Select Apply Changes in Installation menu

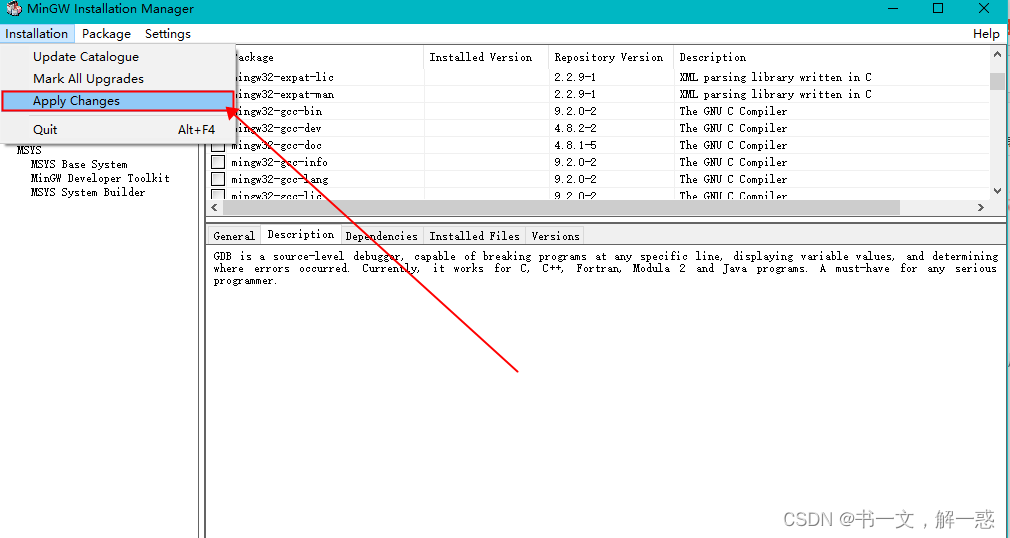point(117,101)
